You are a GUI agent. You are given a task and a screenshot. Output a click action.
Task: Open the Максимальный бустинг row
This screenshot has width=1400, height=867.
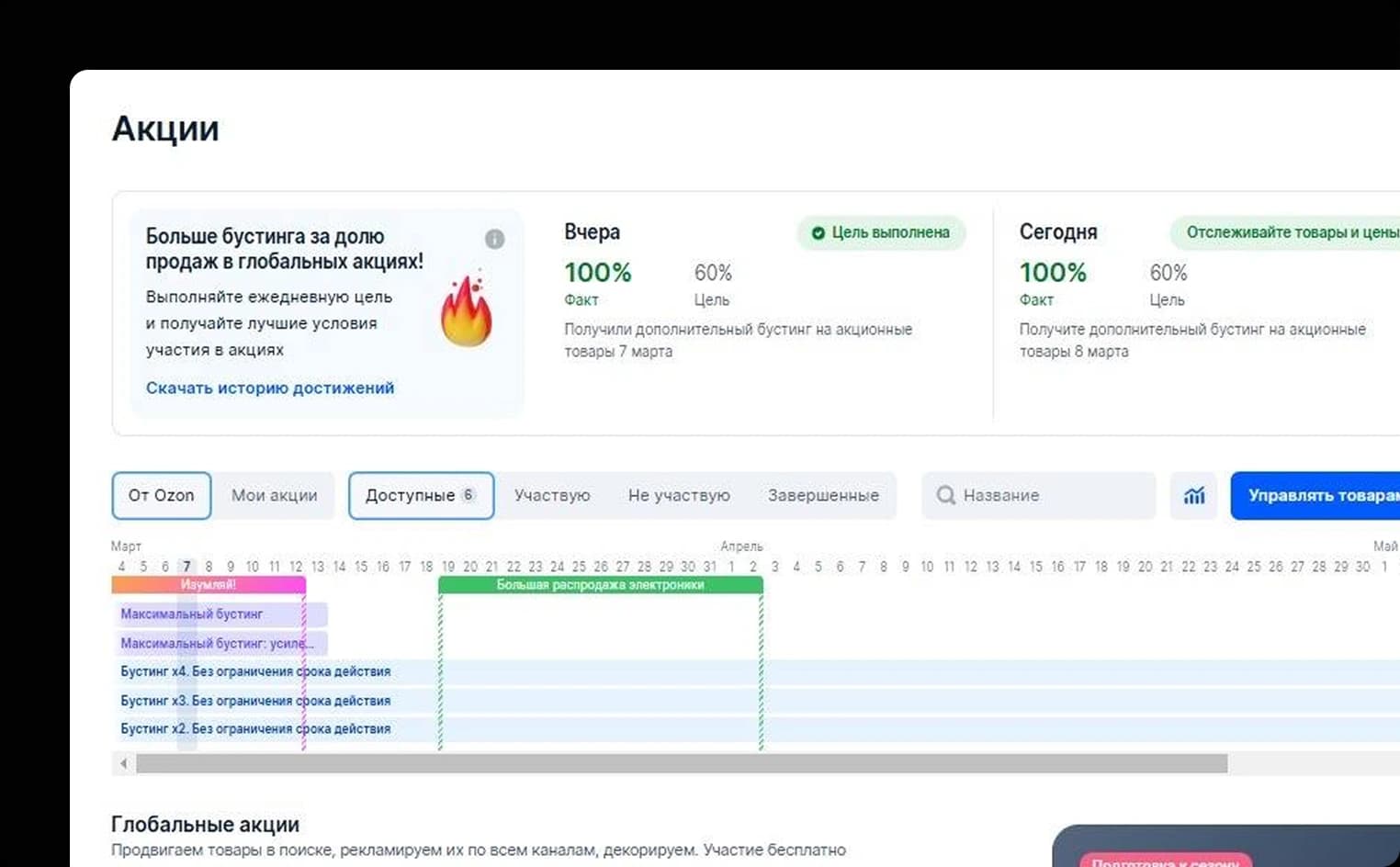220,614
